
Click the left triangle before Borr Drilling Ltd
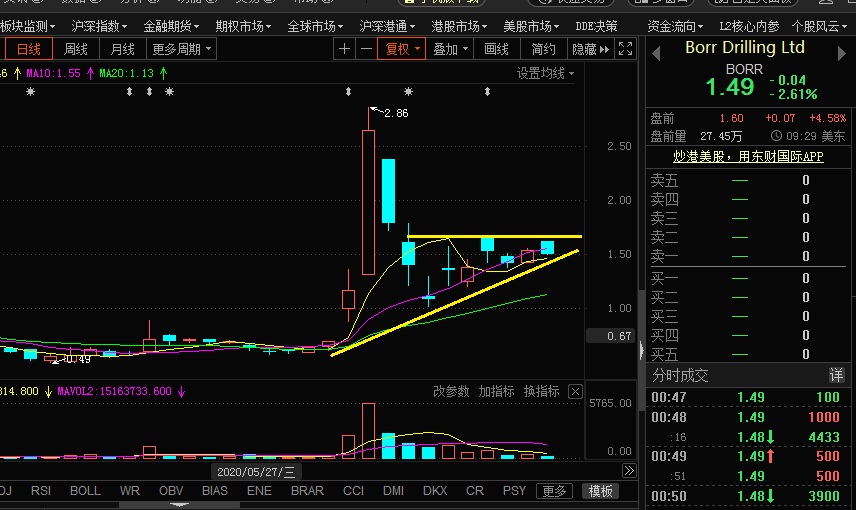657,49
